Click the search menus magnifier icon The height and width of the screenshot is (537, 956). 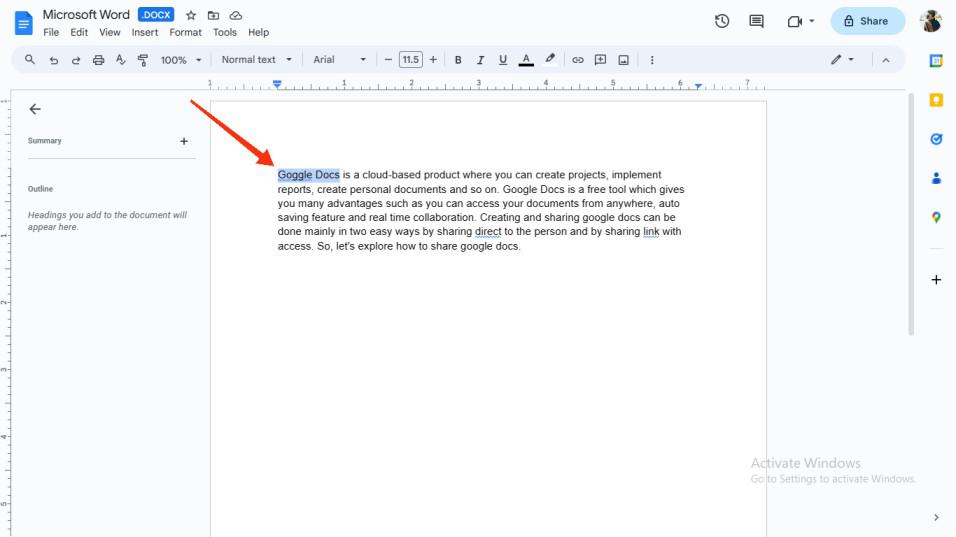[x=29, y=60]
